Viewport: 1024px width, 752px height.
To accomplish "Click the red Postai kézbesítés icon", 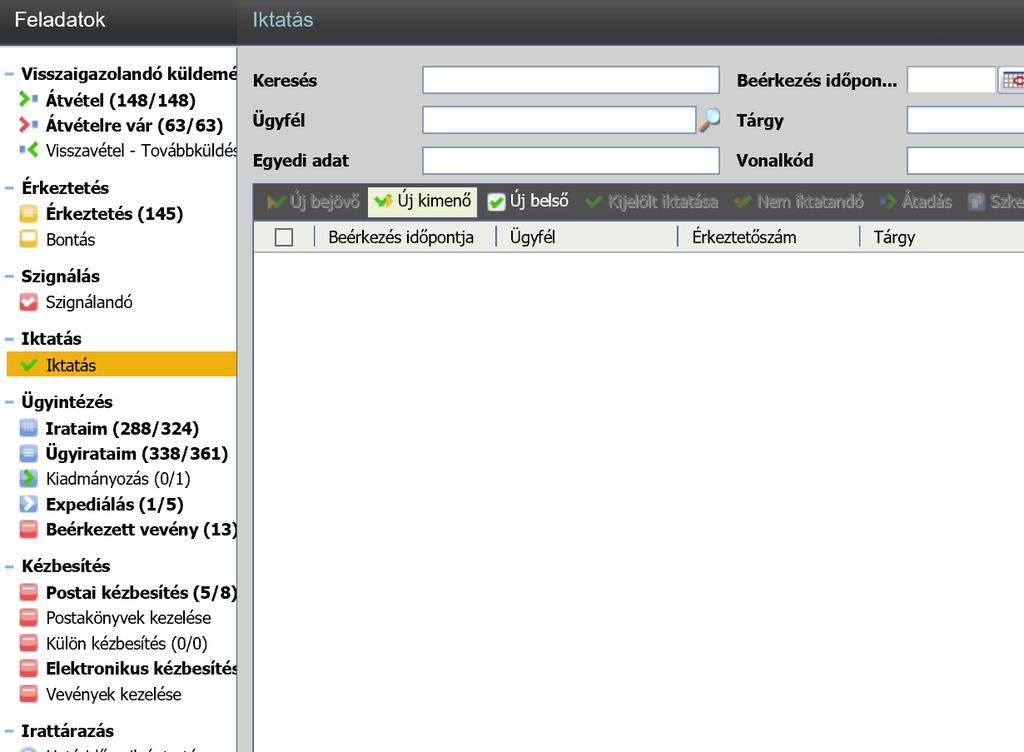I will click(28, 592).
